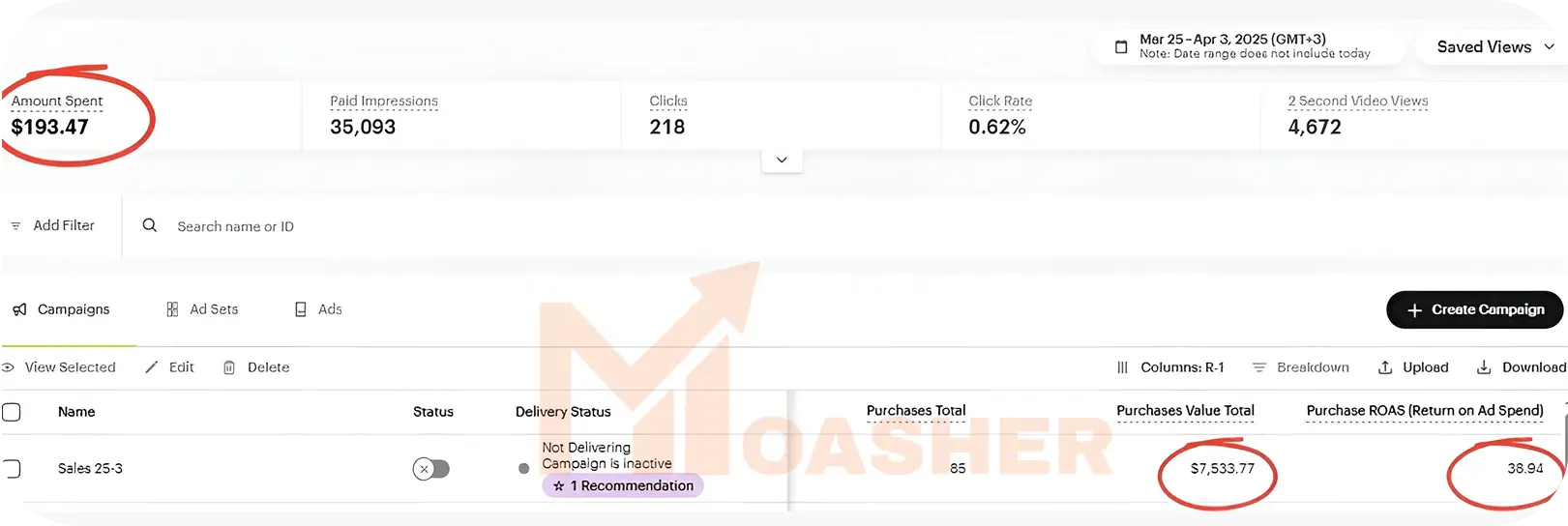Expand the metrics panel chevron
The height and width of the screenshot is (526, 1568).
(x=782, y=160)
